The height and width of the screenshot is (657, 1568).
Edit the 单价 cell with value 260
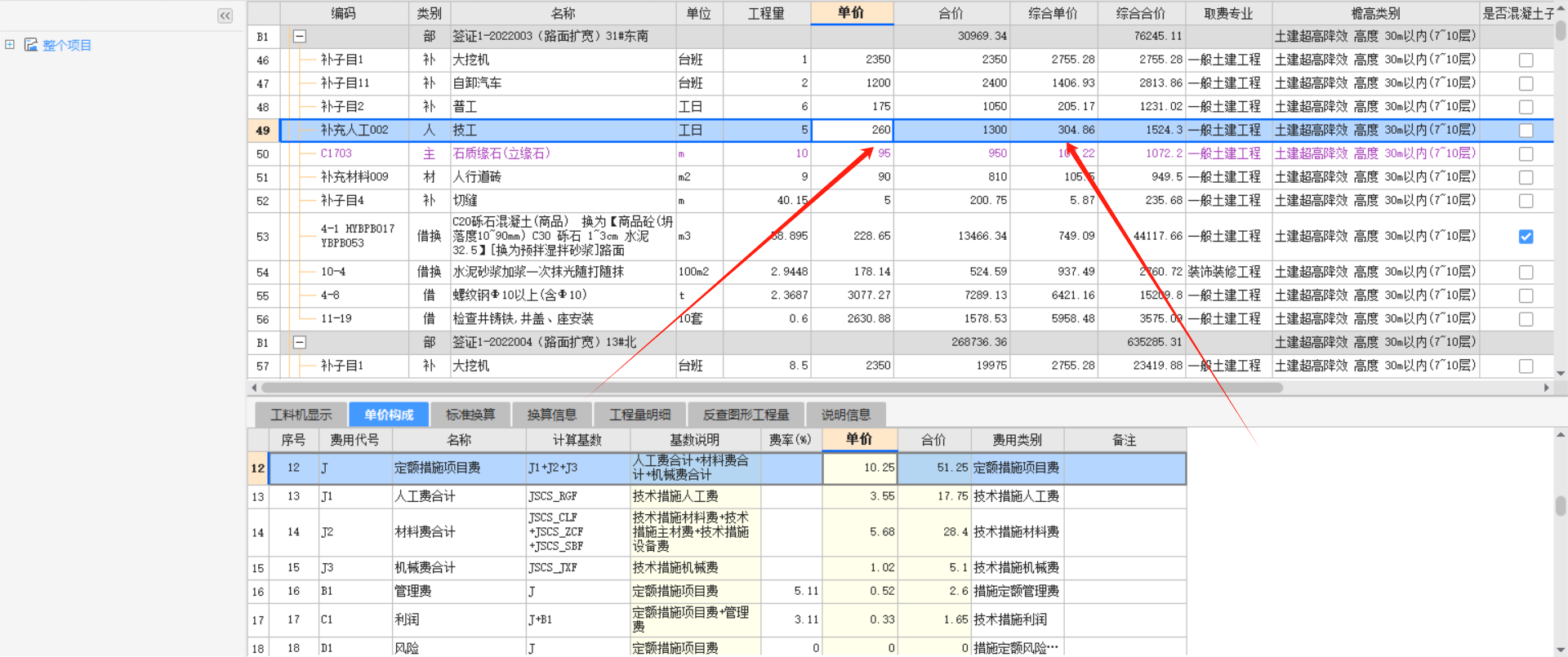[x=852, y=131]
